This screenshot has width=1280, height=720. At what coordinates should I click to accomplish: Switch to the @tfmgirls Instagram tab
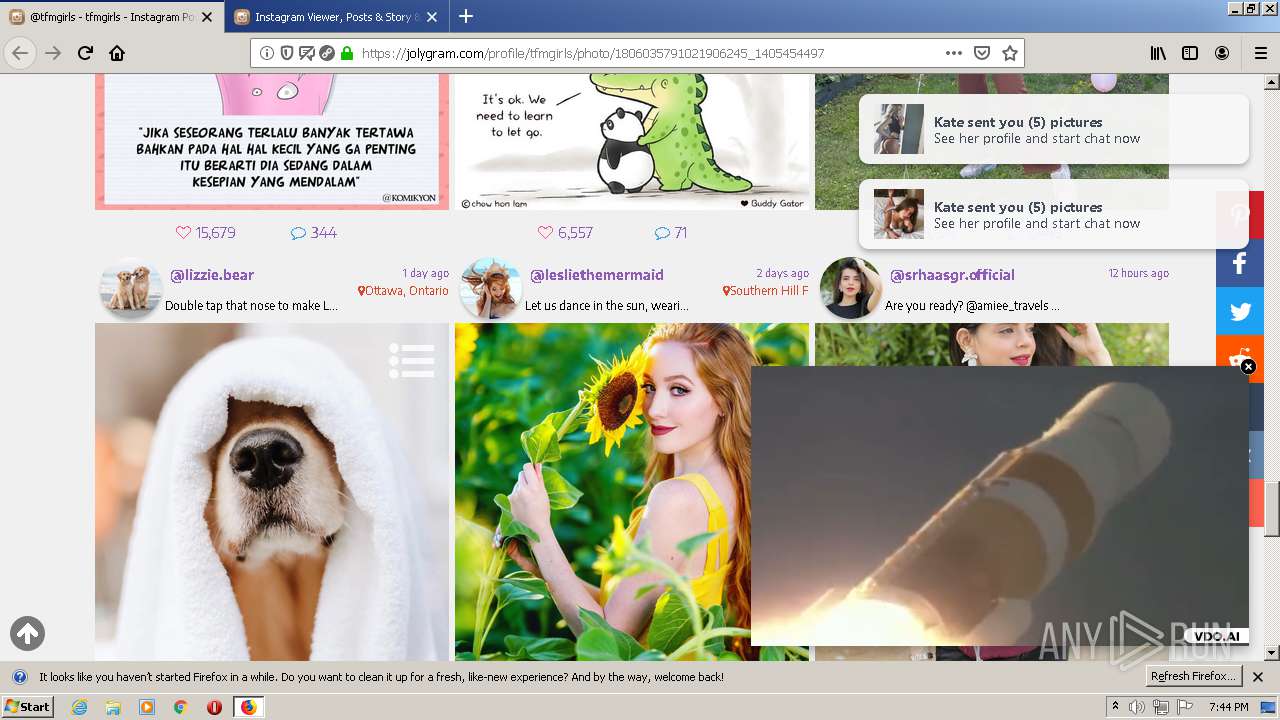click(112, 17)
